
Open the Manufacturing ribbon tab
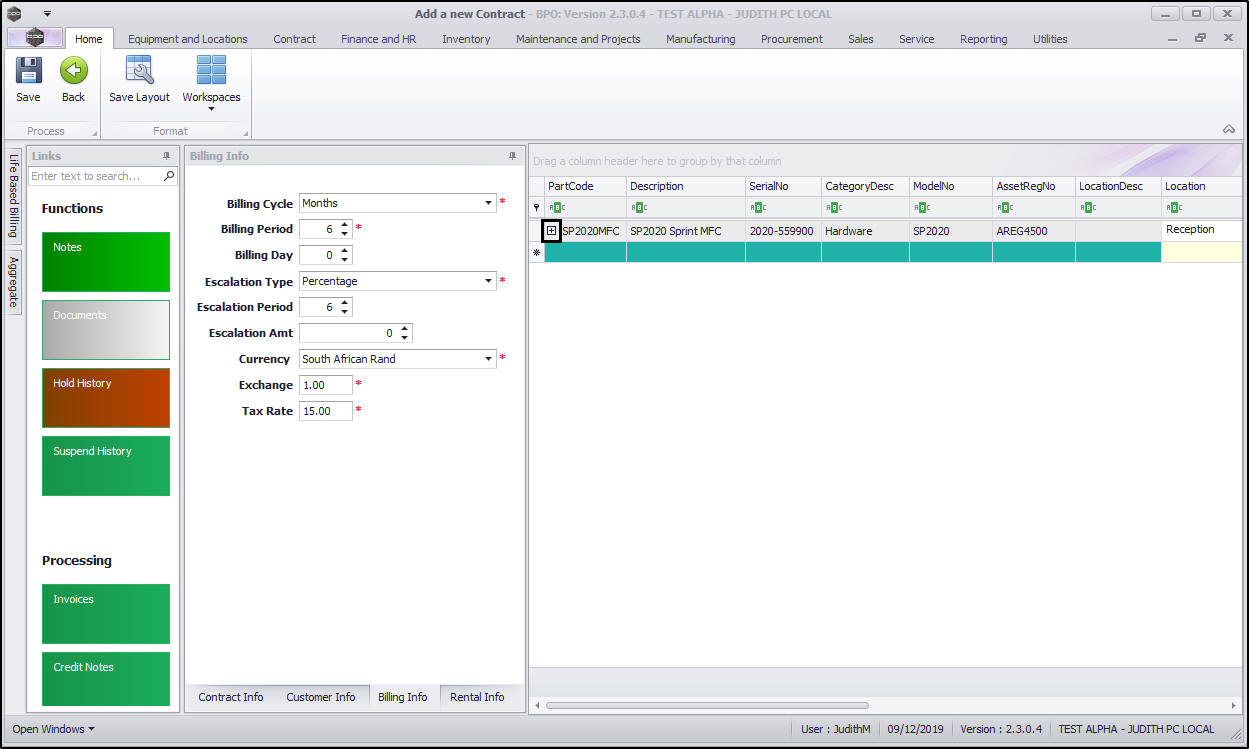pos(700,39)
